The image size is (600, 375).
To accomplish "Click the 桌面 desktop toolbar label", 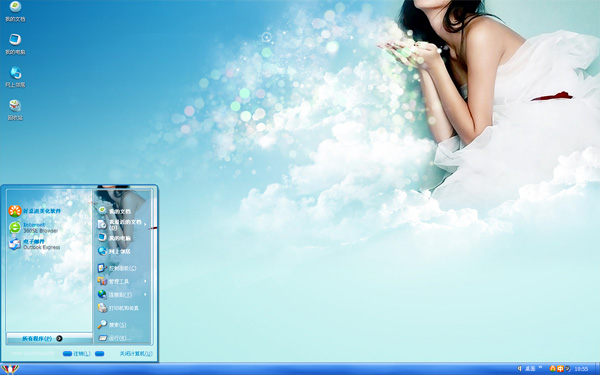I will [x=530, y=368].
